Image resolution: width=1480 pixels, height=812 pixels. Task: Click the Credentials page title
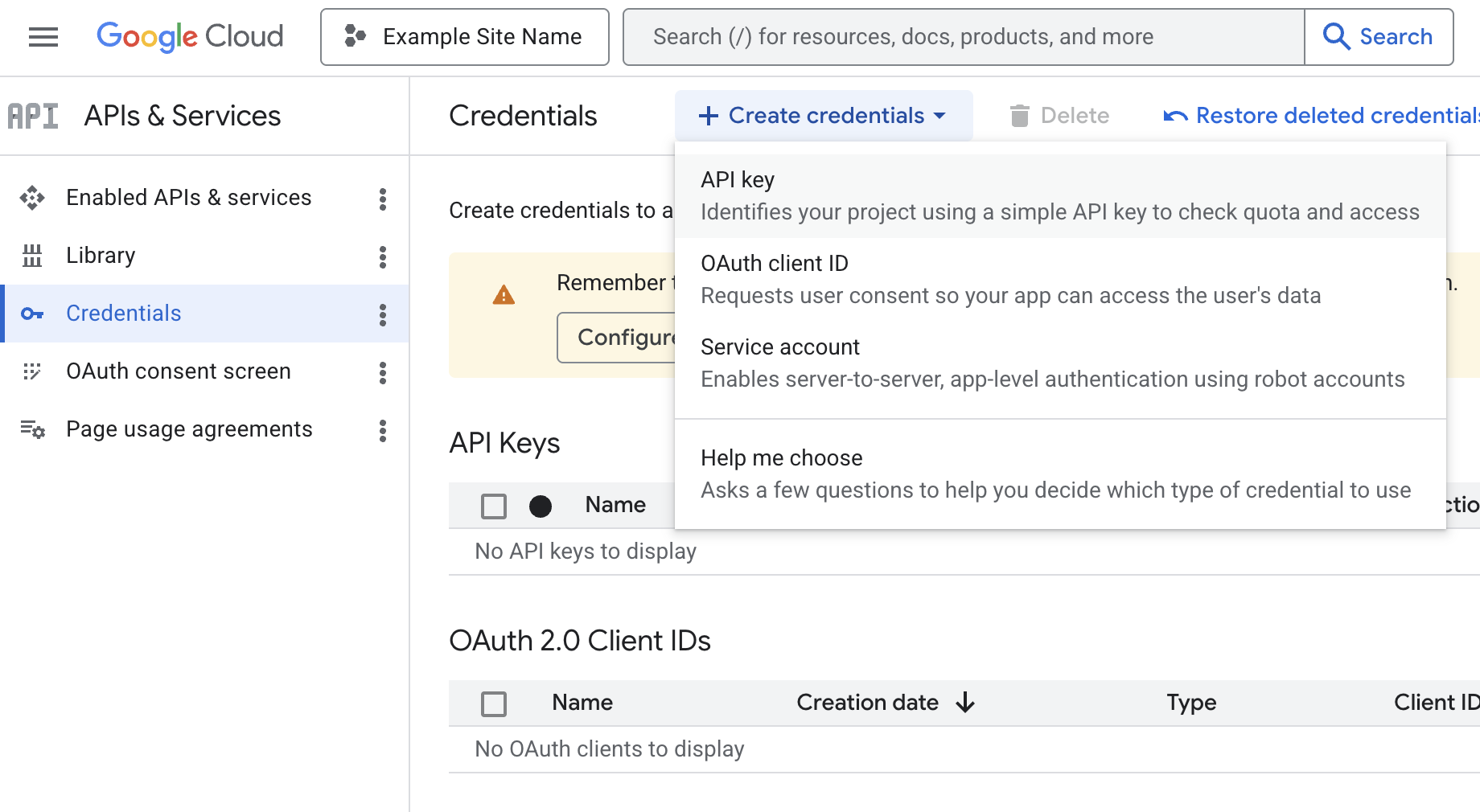click(x=523, y=116)
